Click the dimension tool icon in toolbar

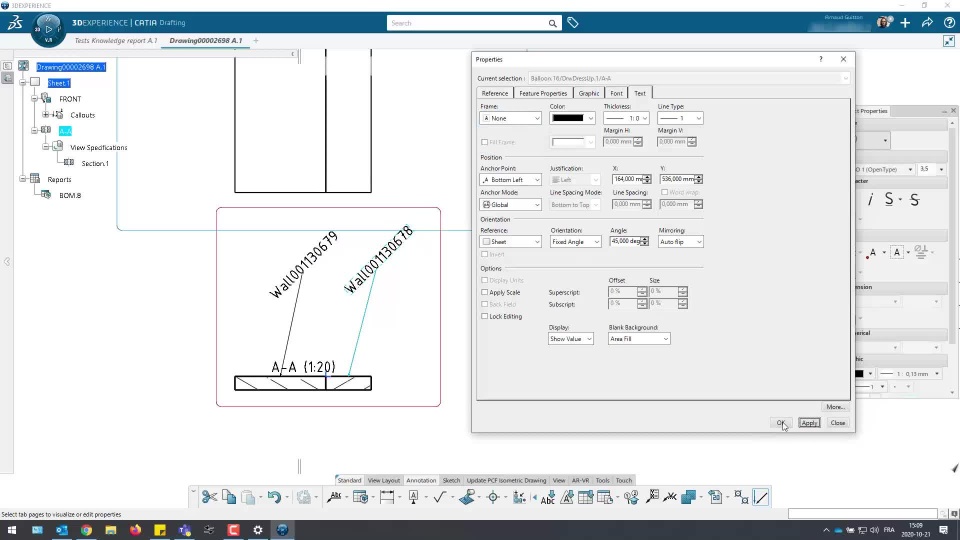(x=387, y=497)
